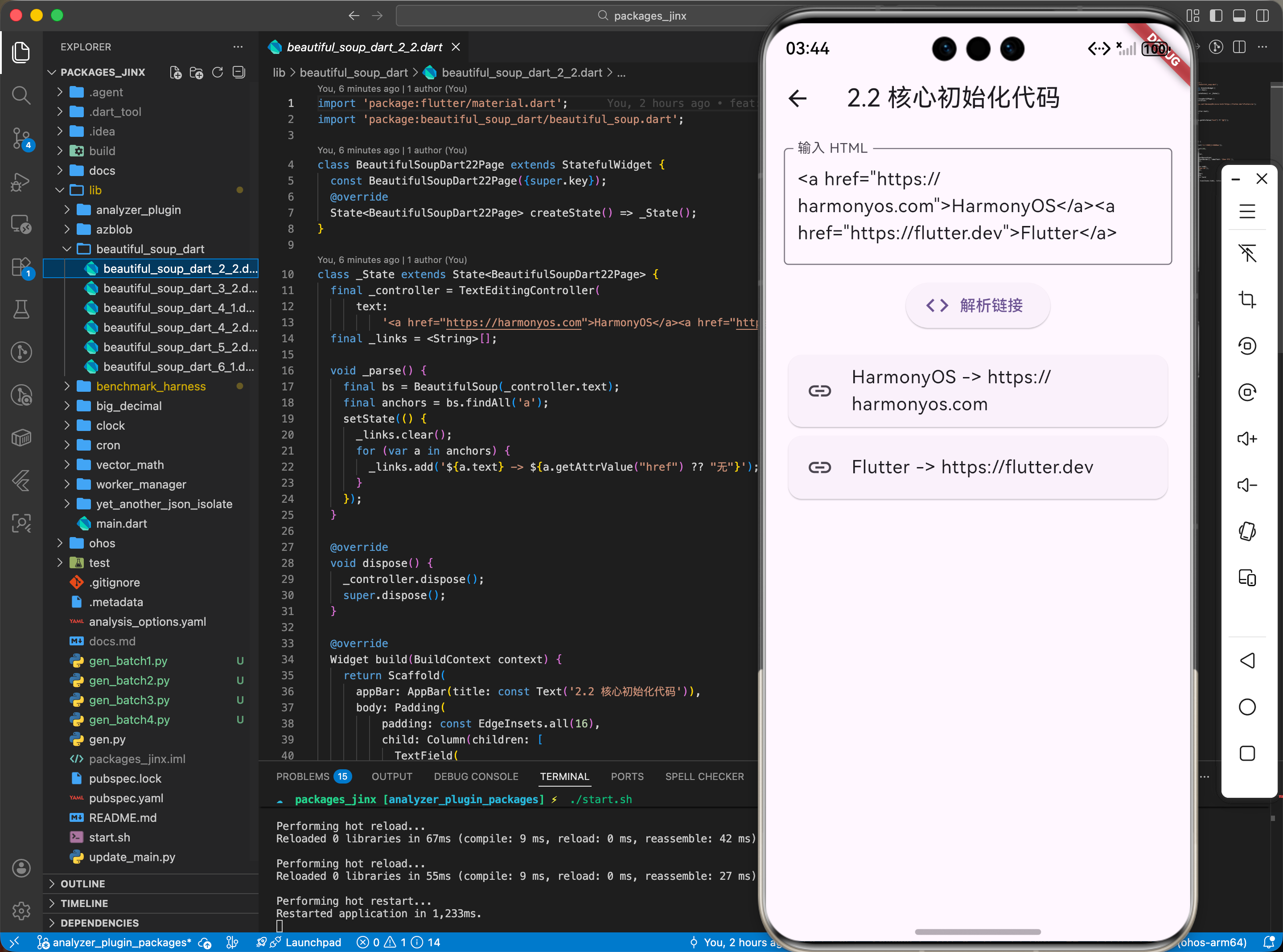
Task: Toggle the primary side bar layout button
Action: 1216,16
